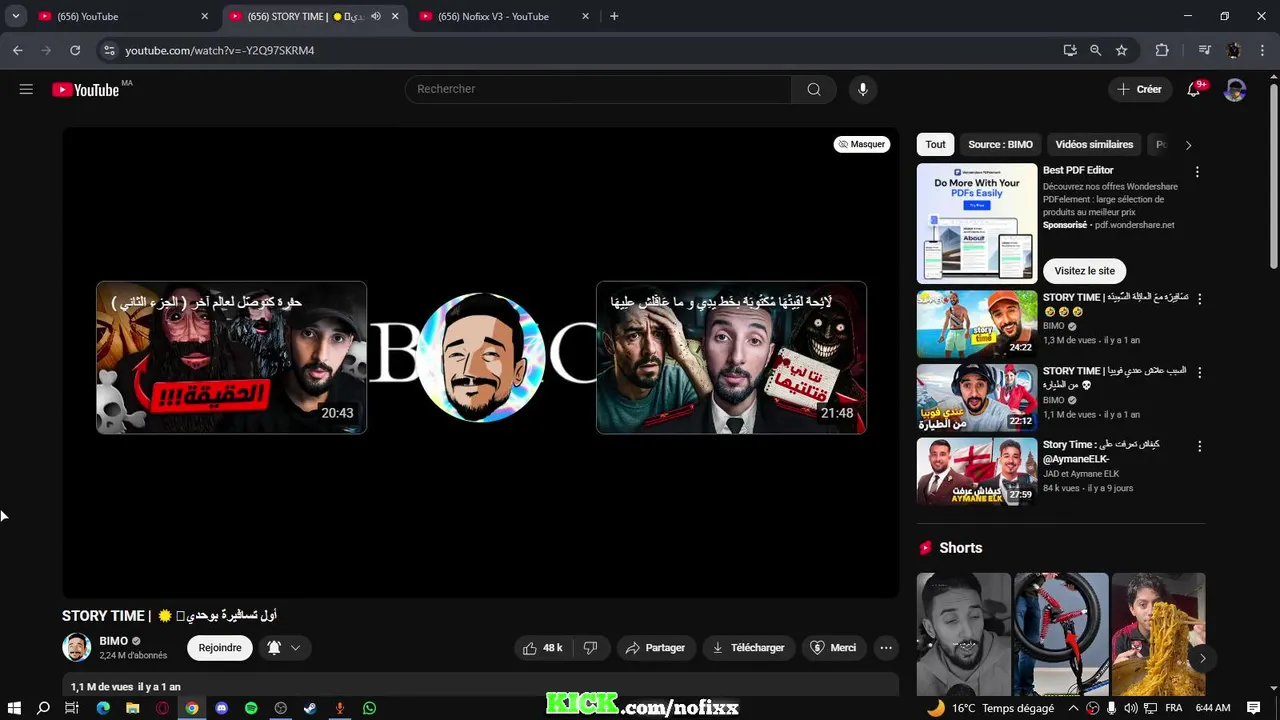Start voice search with microphone icon
1280x720 pixels.
[862, 89]
